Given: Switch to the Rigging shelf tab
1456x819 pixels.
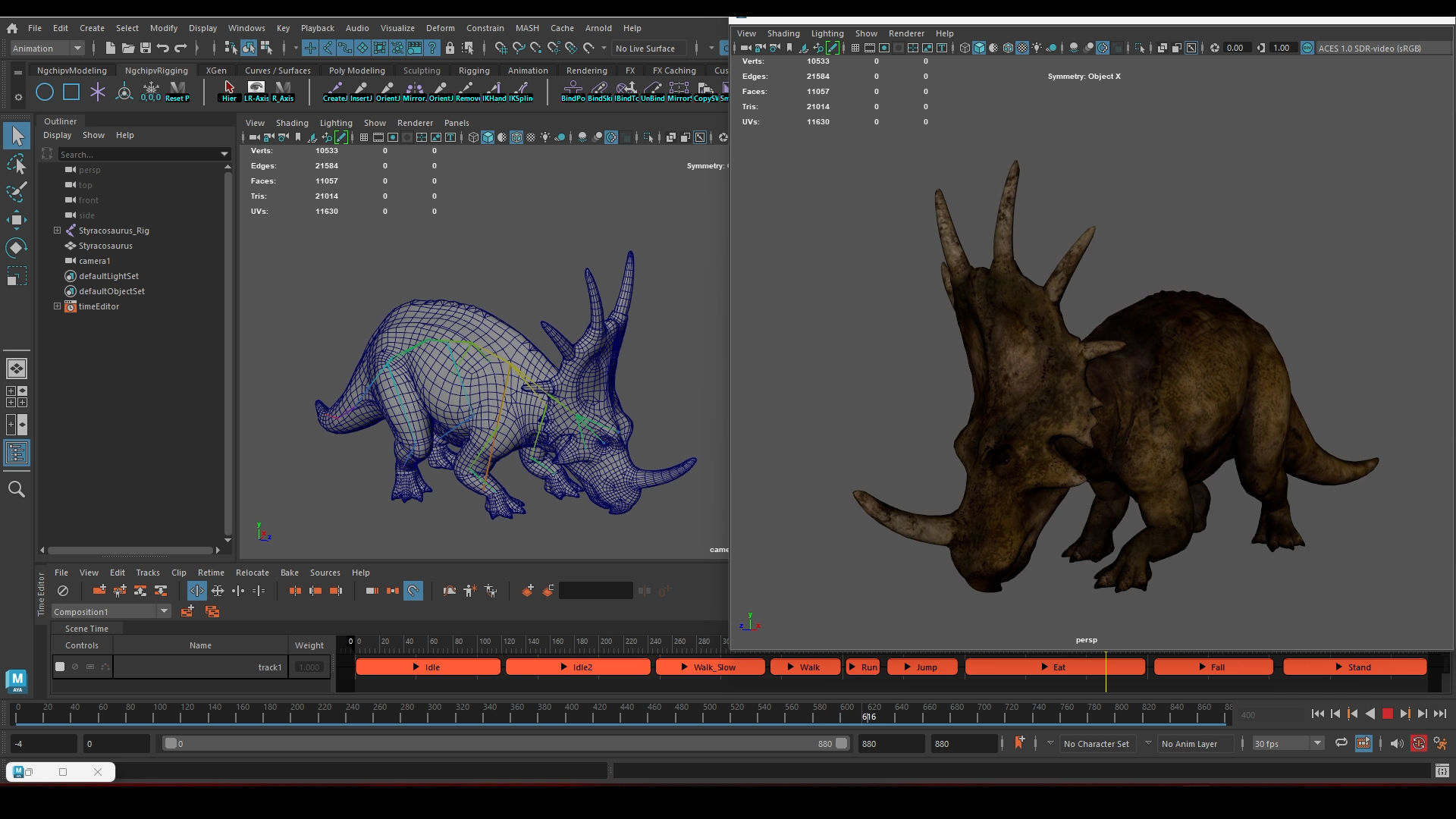Looking at the screenshot, I should point(474,71).
